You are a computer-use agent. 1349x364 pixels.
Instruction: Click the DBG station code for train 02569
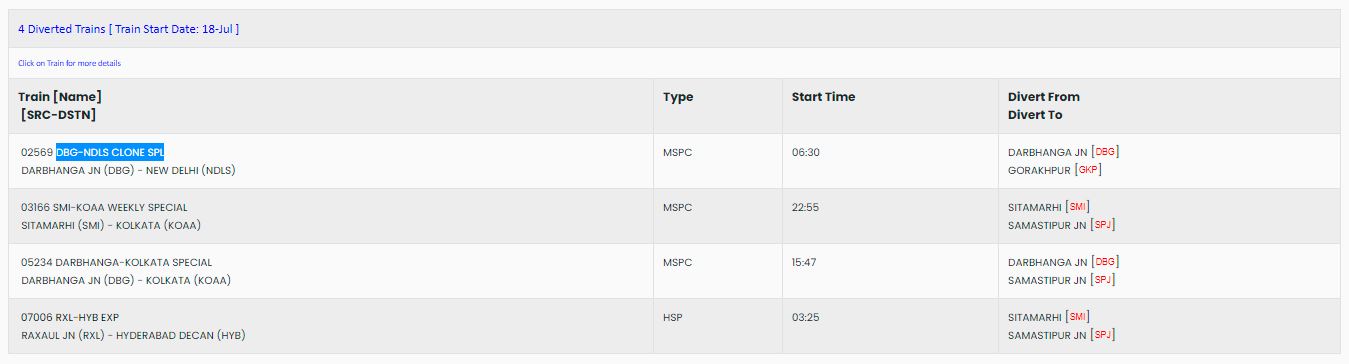pos(1105,152)
